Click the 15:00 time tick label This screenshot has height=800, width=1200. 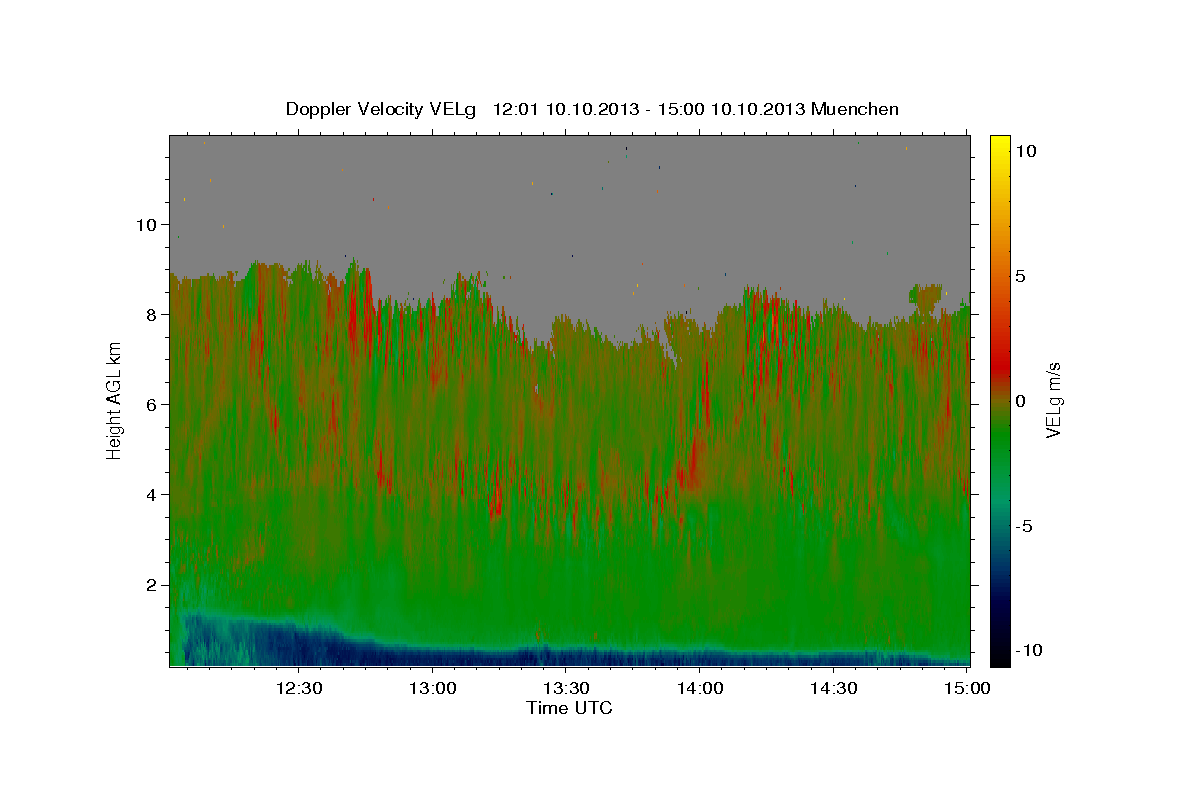(966, 688)
